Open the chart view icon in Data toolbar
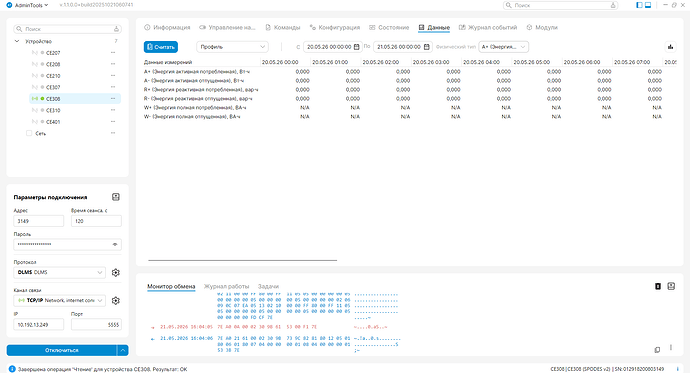Viewport: 690px width, 373px height. (x=670, y=47)
